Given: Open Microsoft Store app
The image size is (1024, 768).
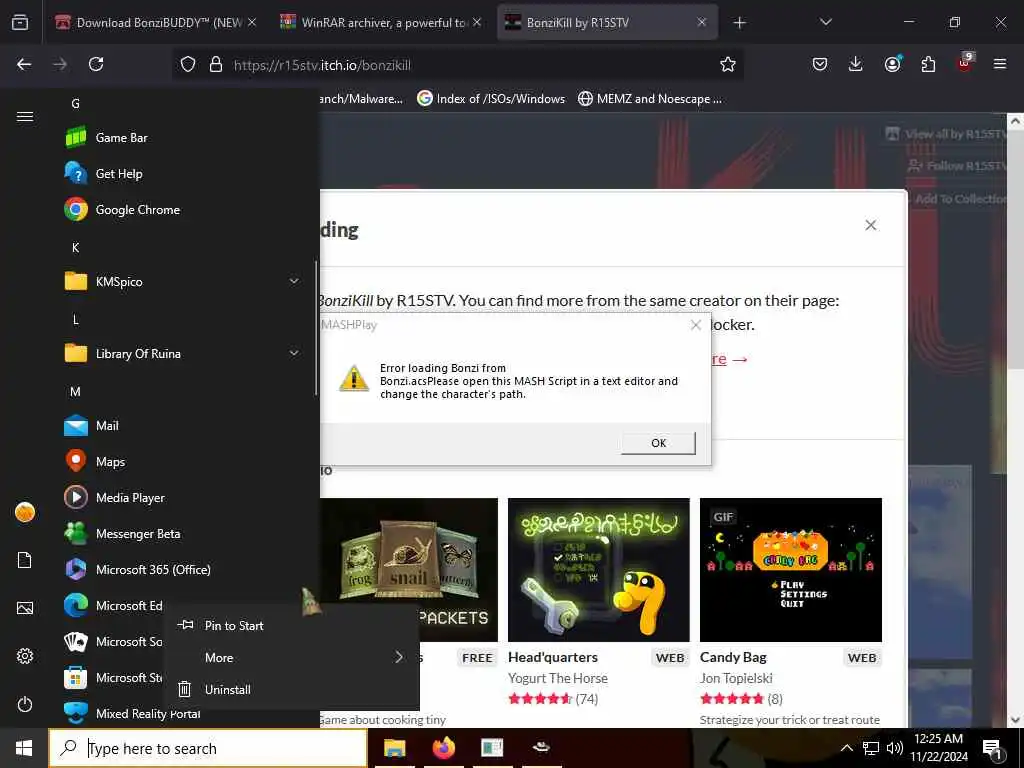Looking at the screenshot, I should pos(112,677).
